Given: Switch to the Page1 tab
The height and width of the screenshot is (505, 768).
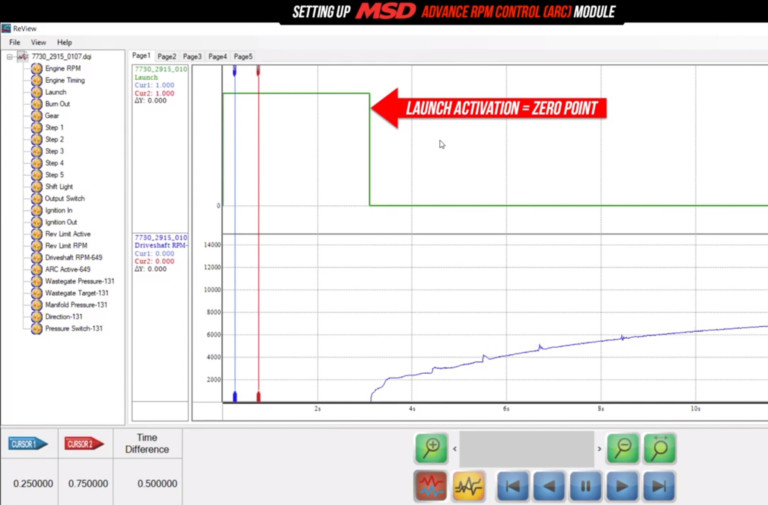Looking at the screenshot, I should [141, 56].
